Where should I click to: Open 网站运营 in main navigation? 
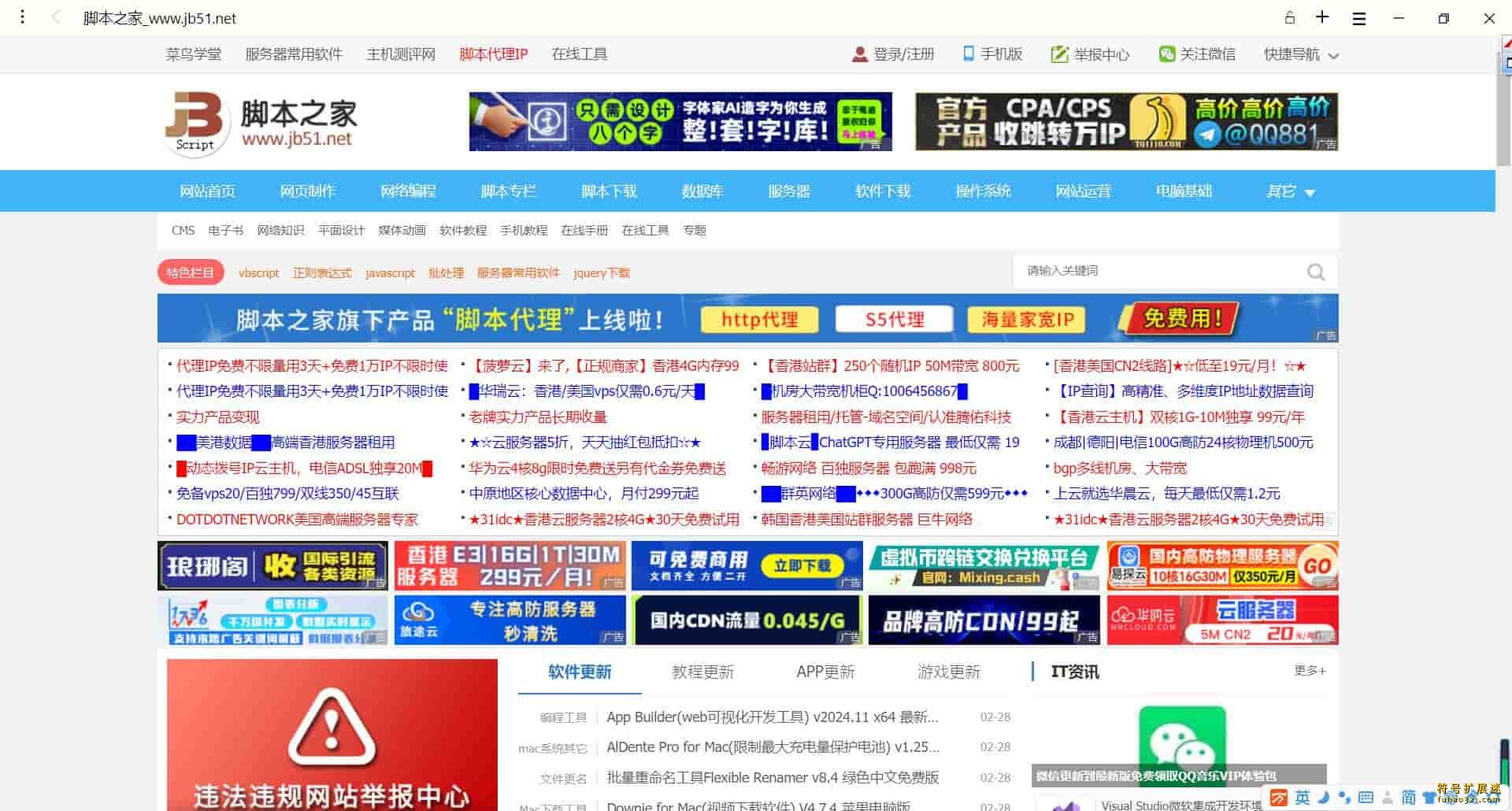(x=1083, y=191)
